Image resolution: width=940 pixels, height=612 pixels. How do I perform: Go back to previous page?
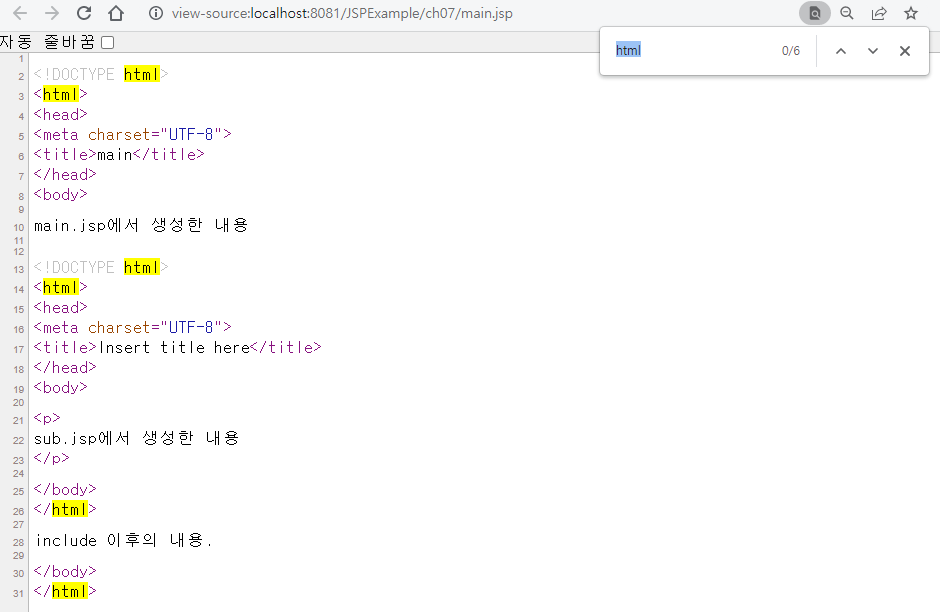20,13
